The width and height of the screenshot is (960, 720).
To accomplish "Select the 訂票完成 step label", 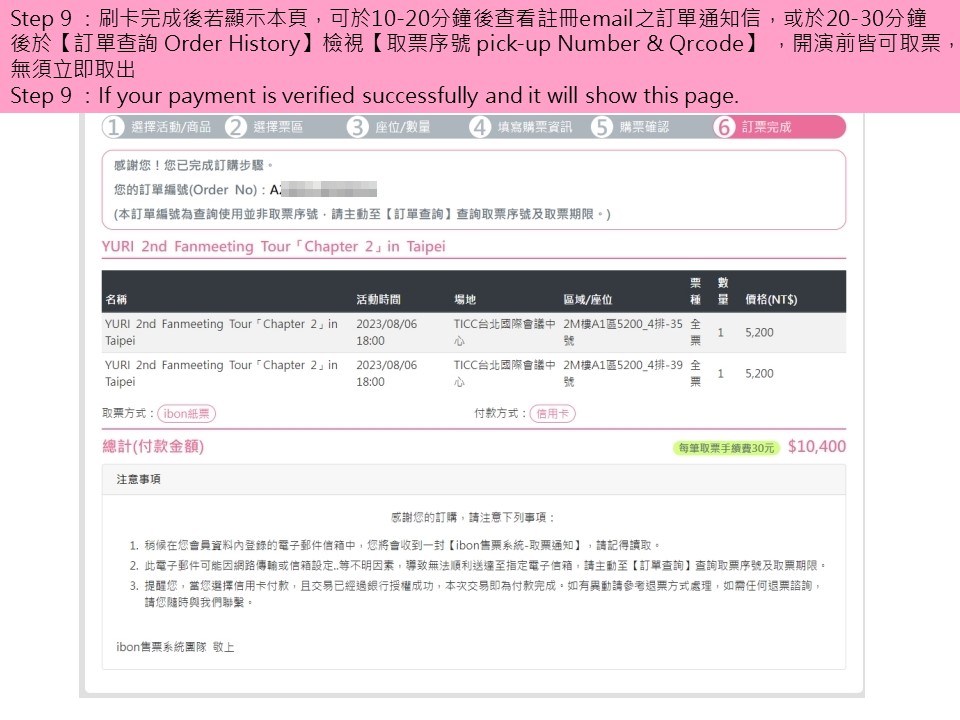I will 766,127.
